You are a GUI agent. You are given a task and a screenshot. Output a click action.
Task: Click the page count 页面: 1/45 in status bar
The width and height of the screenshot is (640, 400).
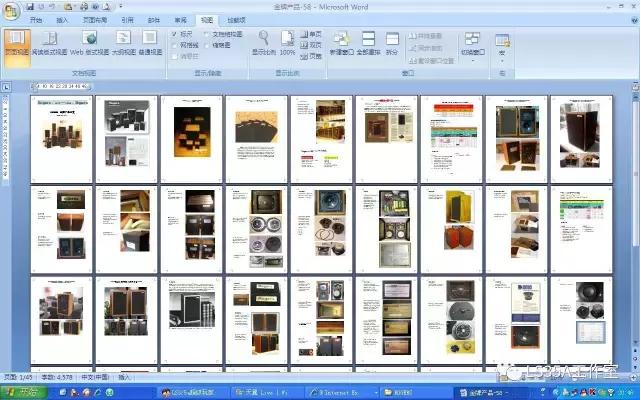(x=18, y=377)
